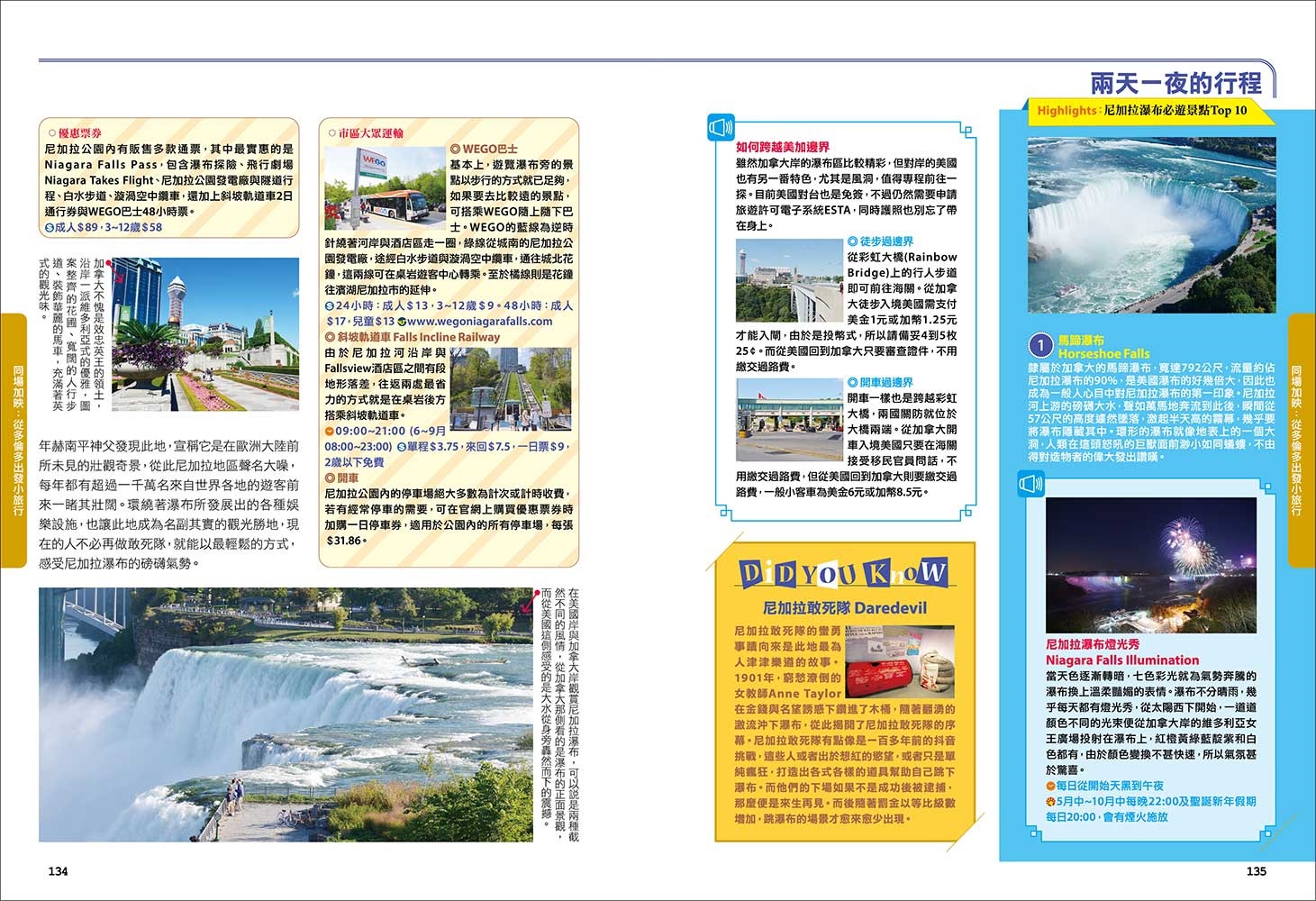The height and width of the screenshot is (901, 1316).
Task: Click the number 1 badge beside 馬蹄瀑布
Action: coord(1040,345)
